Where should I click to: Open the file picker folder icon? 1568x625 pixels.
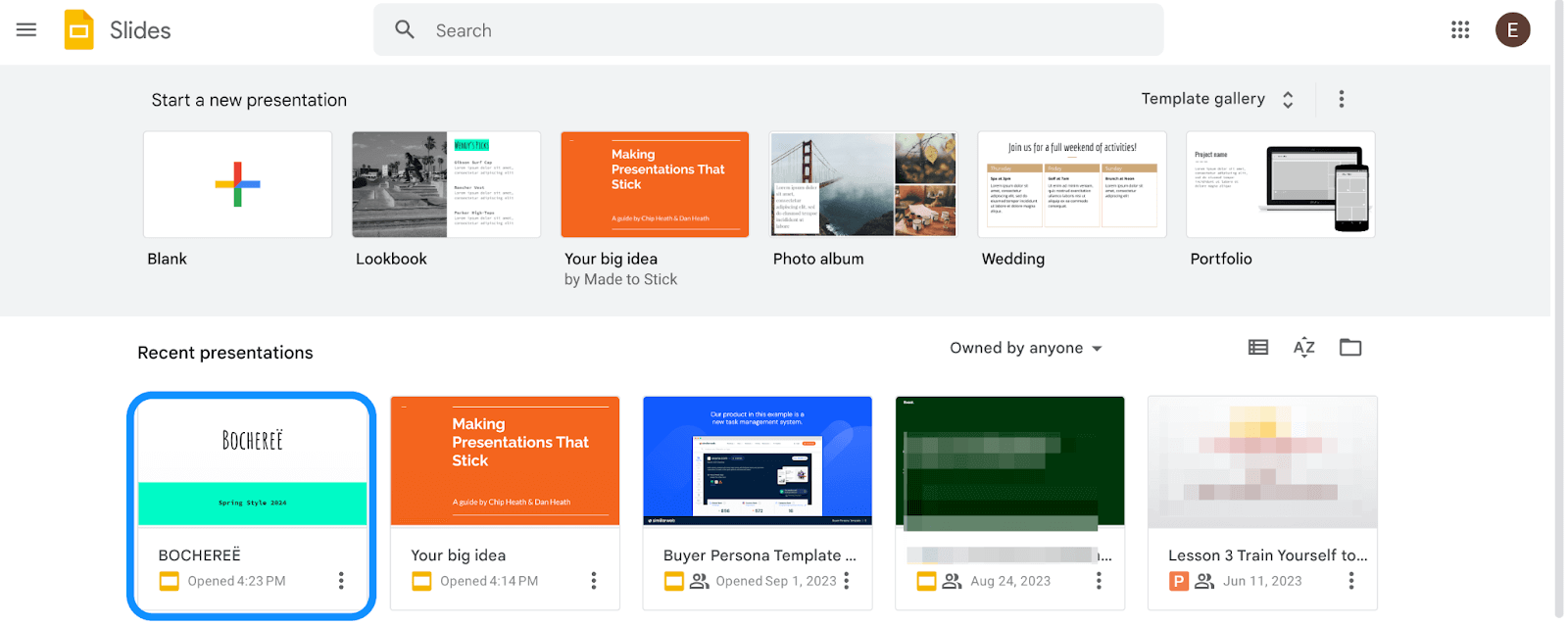pos(1350,347)
